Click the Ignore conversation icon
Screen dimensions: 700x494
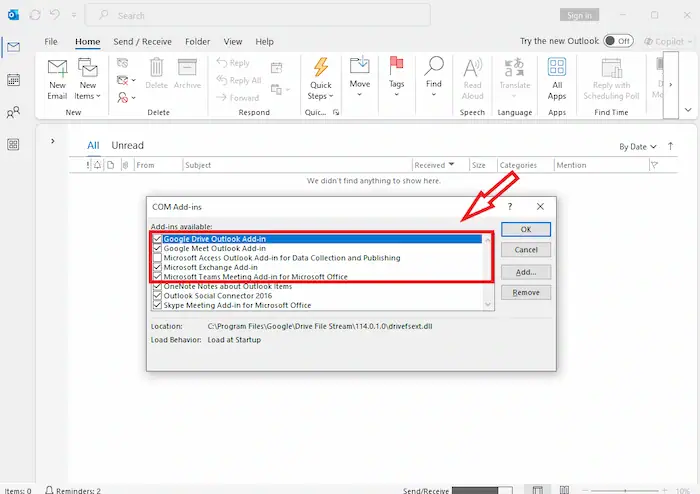click(122, 63)
